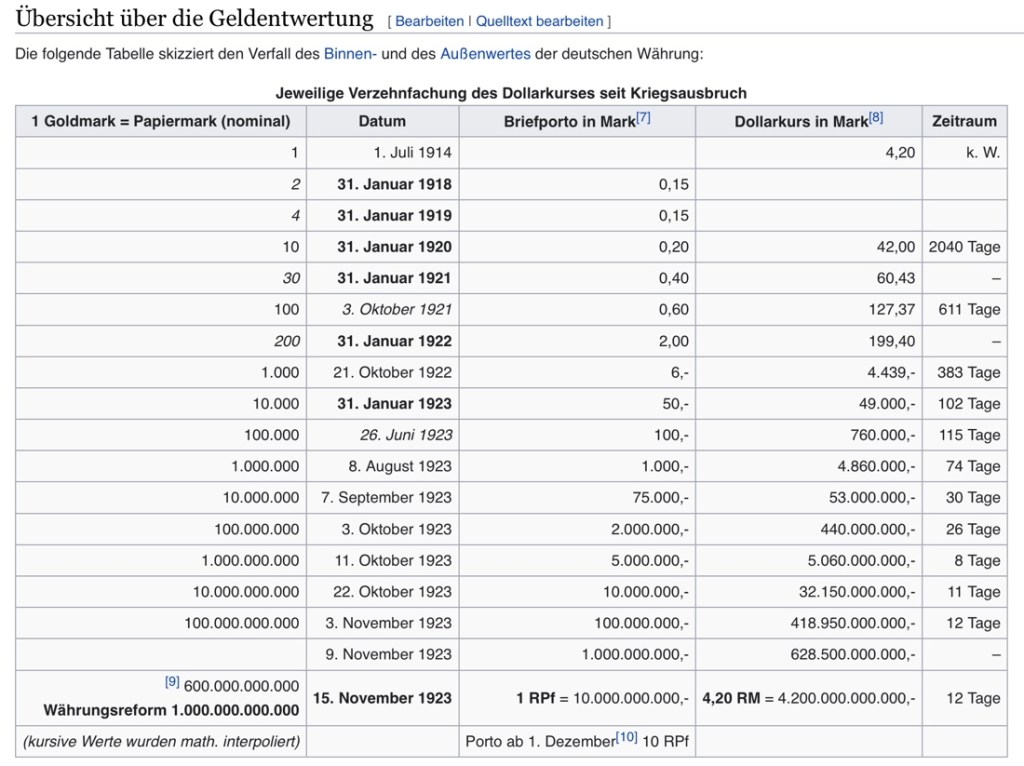Click the Datum column header
The height and width of the screenshot is (766, 1024).
click(382, 121)
